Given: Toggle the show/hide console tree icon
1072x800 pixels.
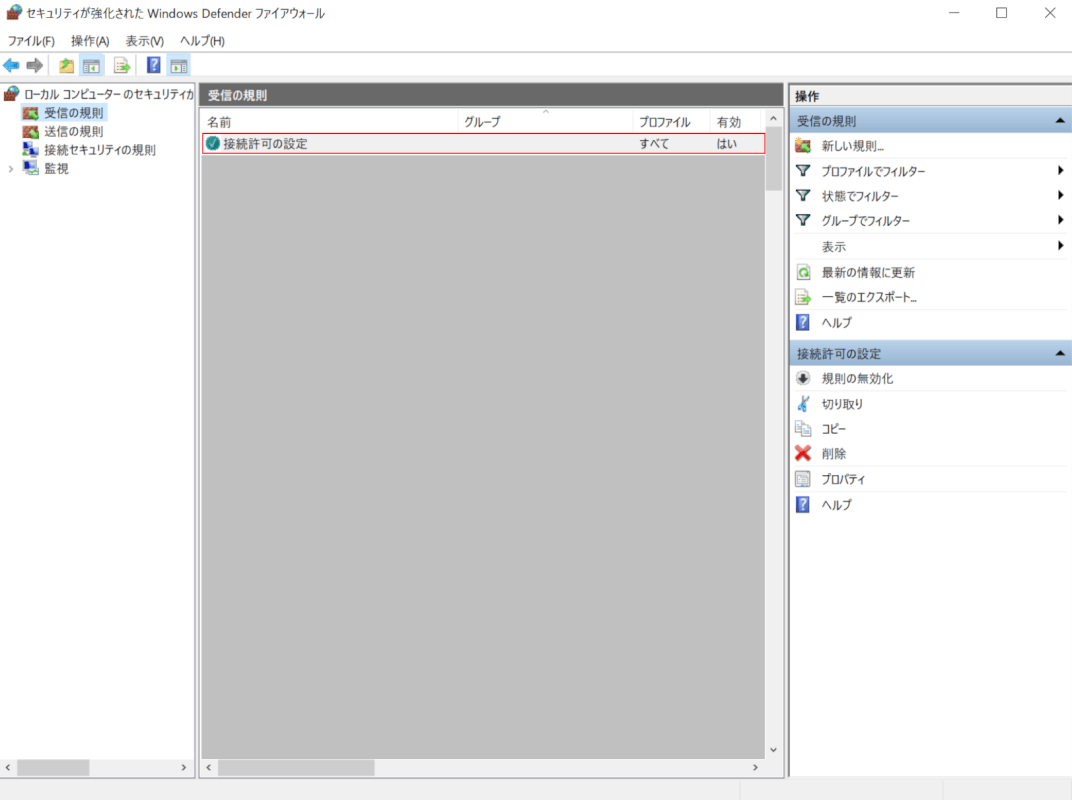Looking at the screenshot, I should pyautogui.click(x=91, y=66).
